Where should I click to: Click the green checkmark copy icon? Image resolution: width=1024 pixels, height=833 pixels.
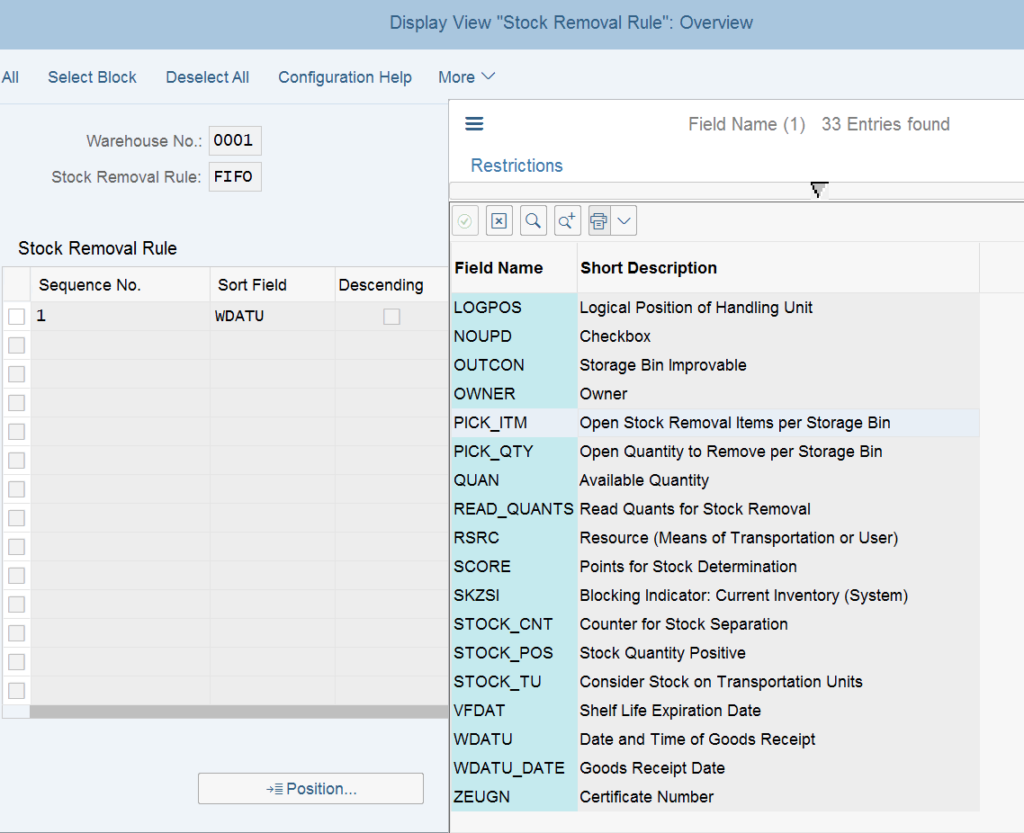coord(465,221)
